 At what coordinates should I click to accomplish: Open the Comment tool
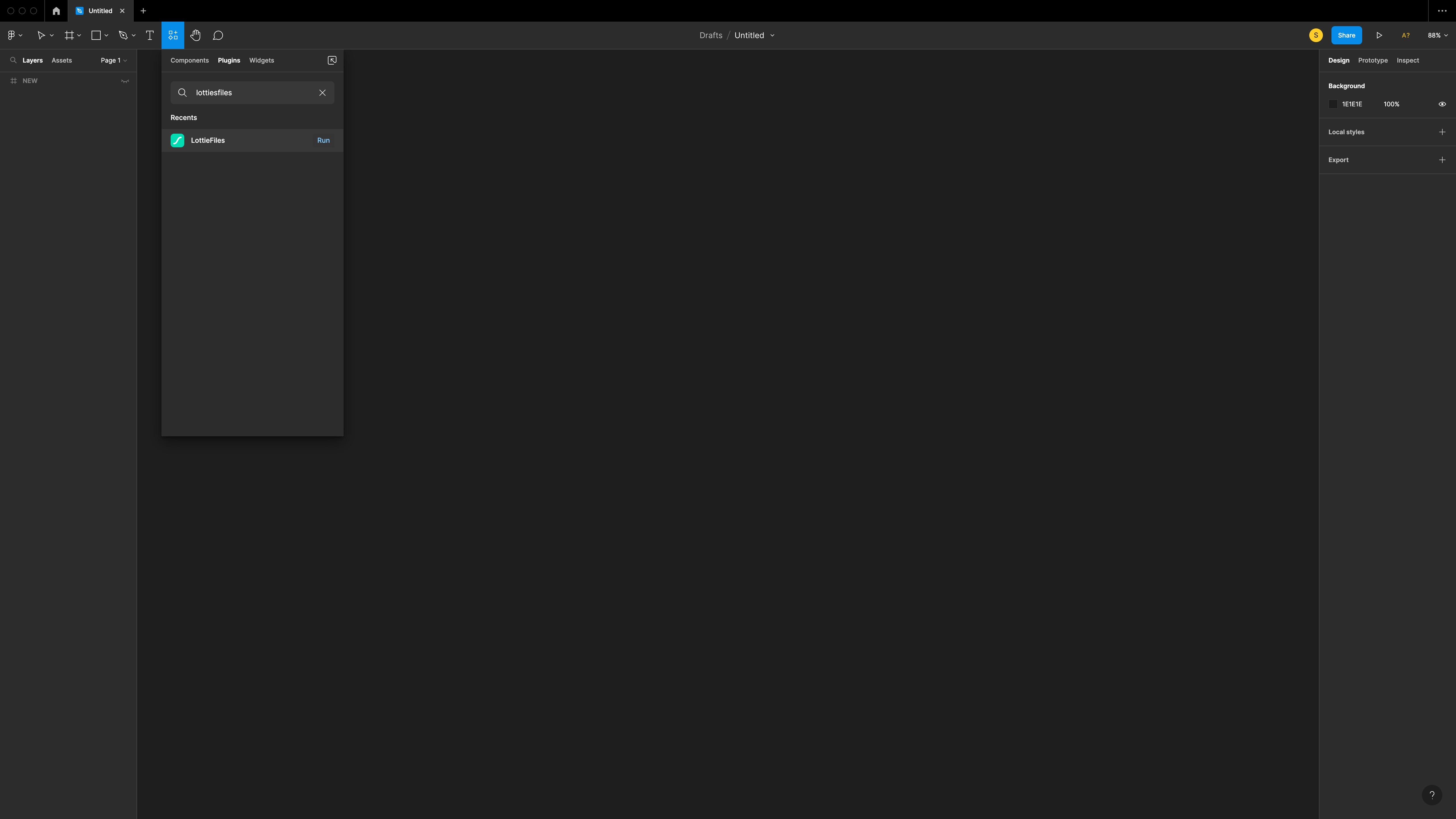218,35
